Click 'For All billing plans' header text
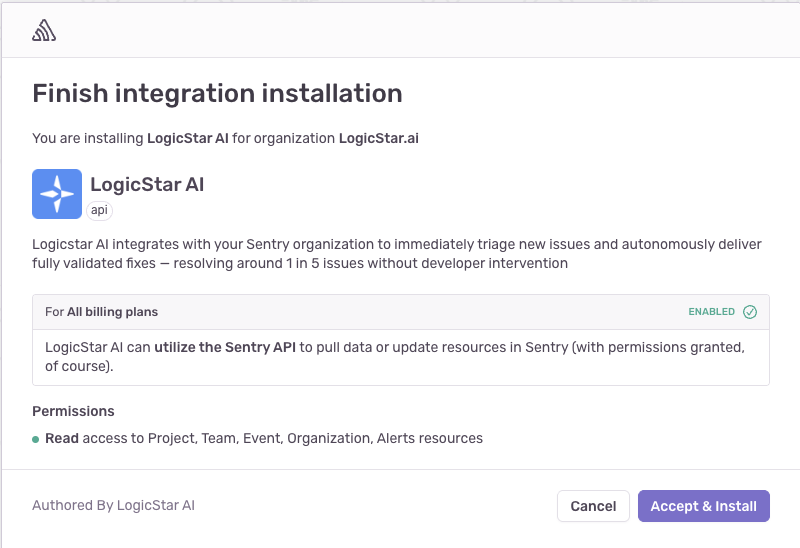The height and width of the screenshot is (548, 800). click(x=102, y=312)
